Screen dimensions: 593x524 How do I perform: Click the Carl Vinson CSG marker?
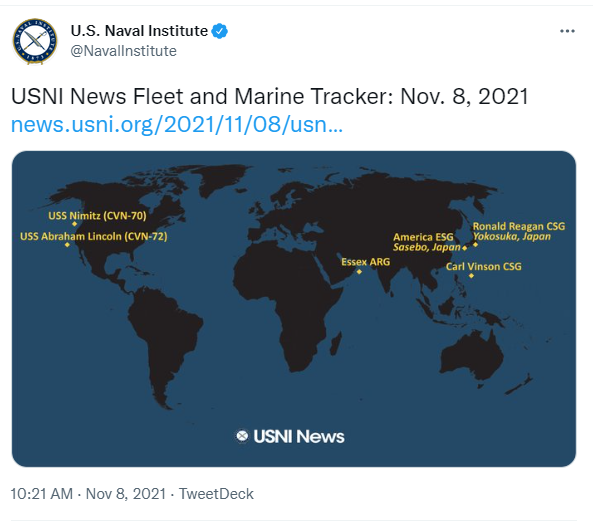click(x=471, y=276)
